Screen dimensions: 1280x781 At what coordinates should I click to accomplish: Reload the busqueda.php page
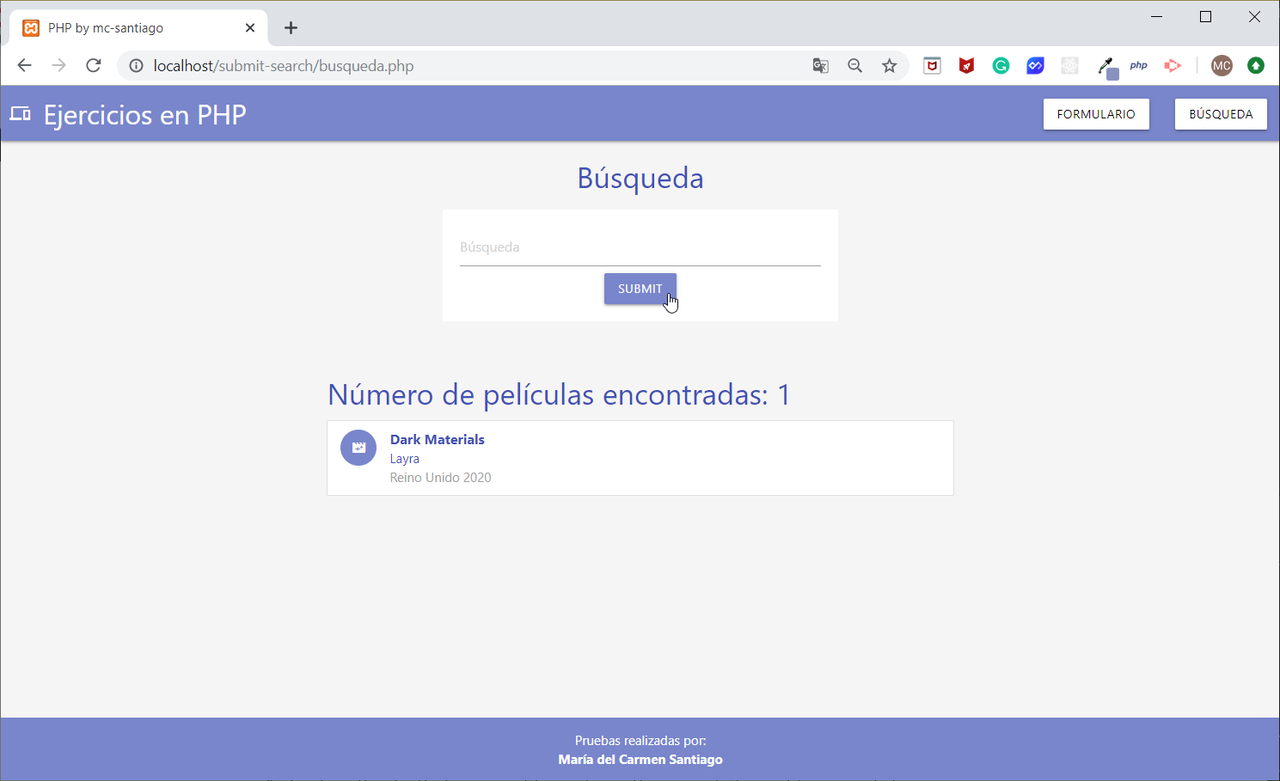pos(93,65)
